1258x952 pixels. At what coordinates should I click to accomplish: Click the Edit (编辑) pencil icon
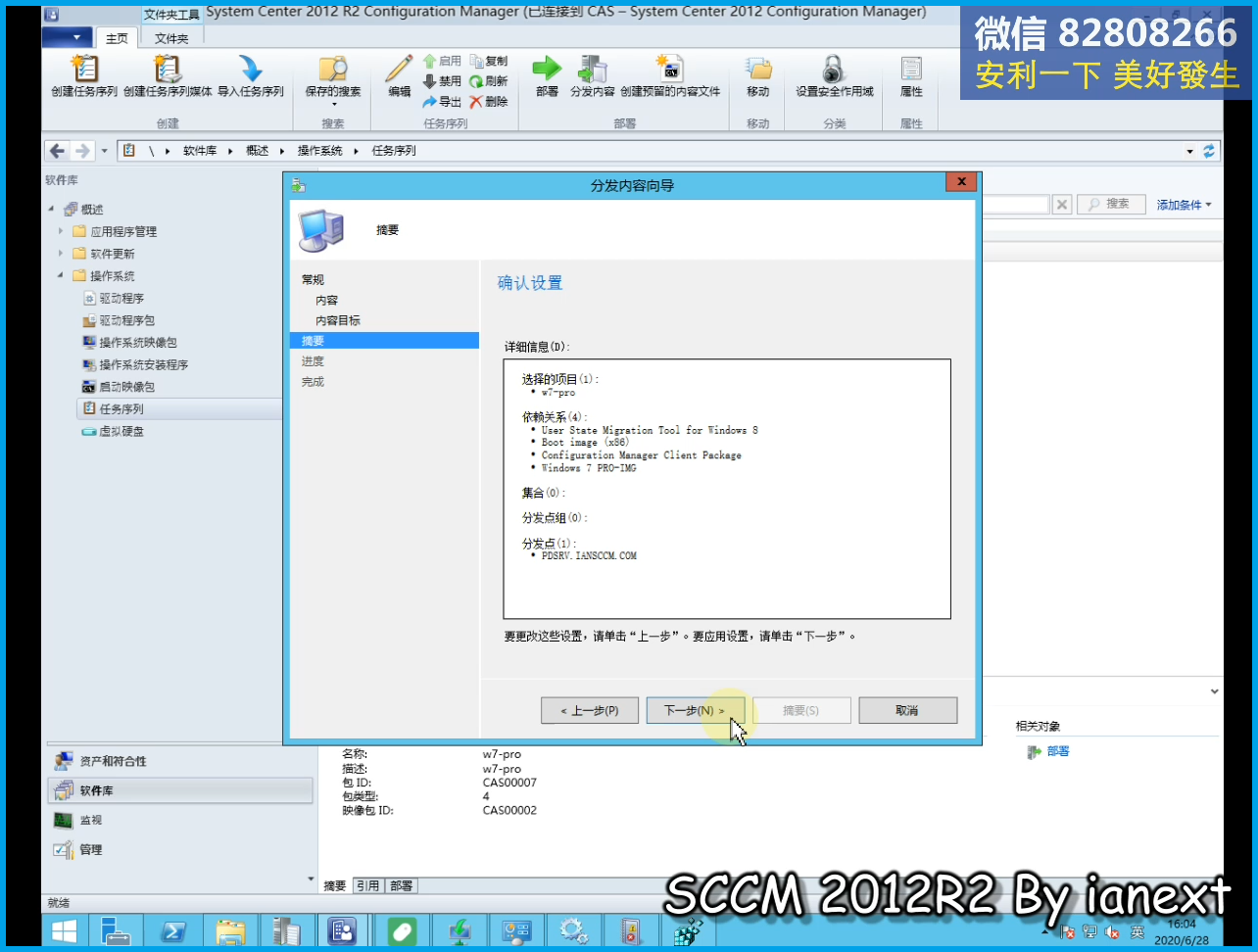399,76
